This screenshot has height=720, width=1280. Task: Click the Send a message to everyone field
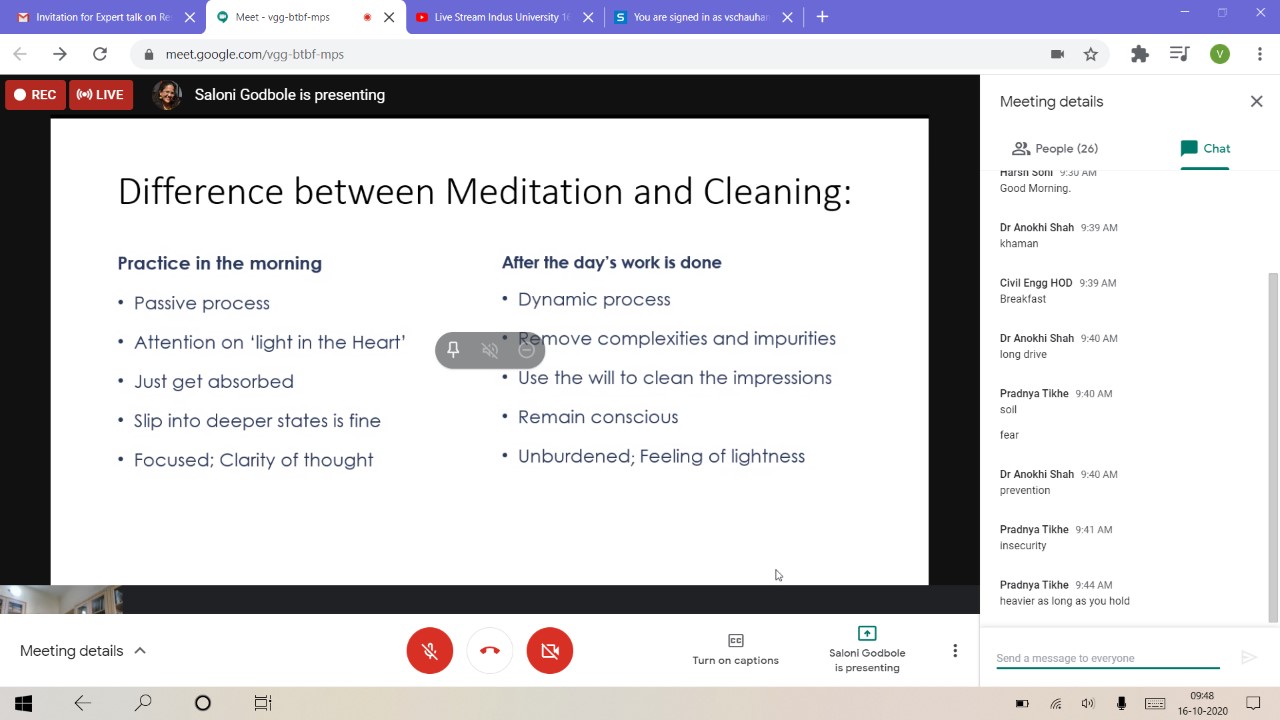[x=1107, y=658]
